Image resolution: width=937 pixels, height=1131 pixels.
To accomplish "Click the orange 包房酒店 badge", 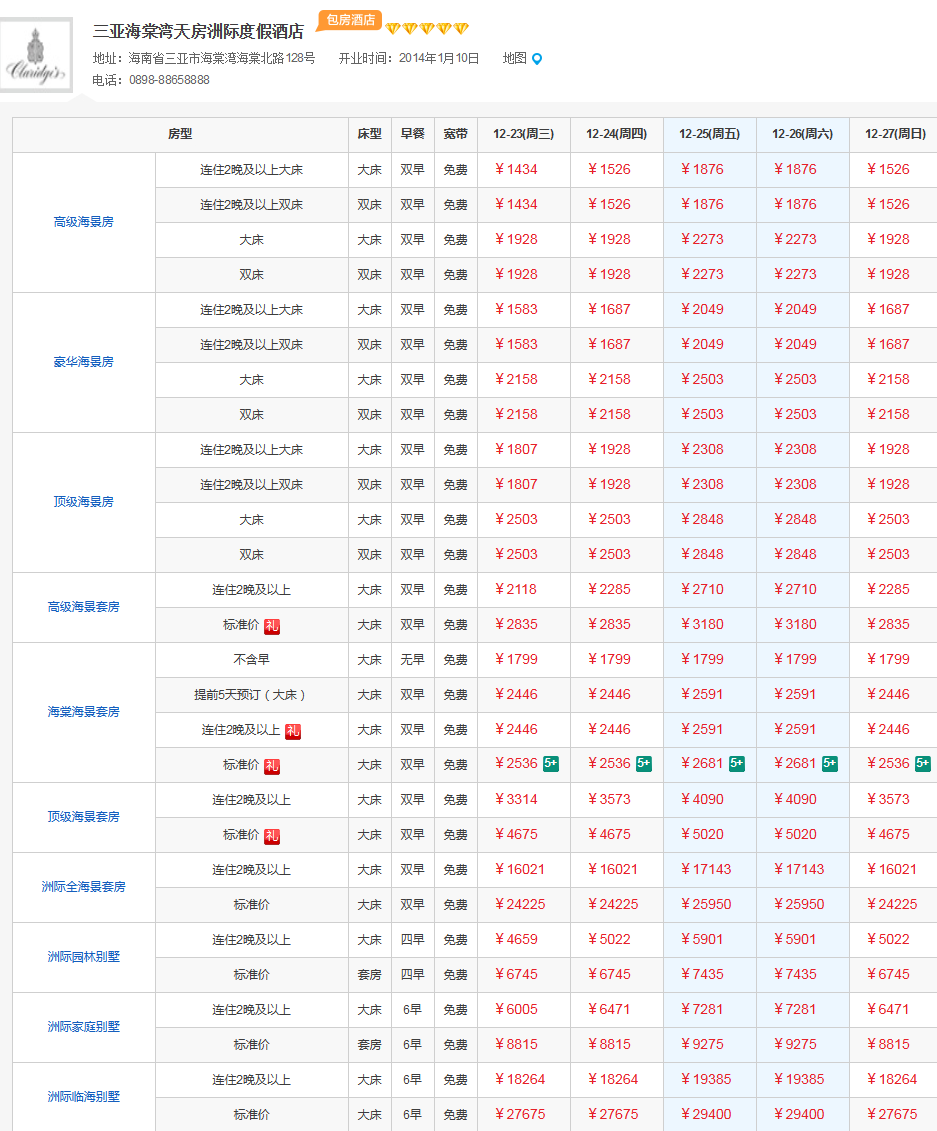I will click(349, 20).
